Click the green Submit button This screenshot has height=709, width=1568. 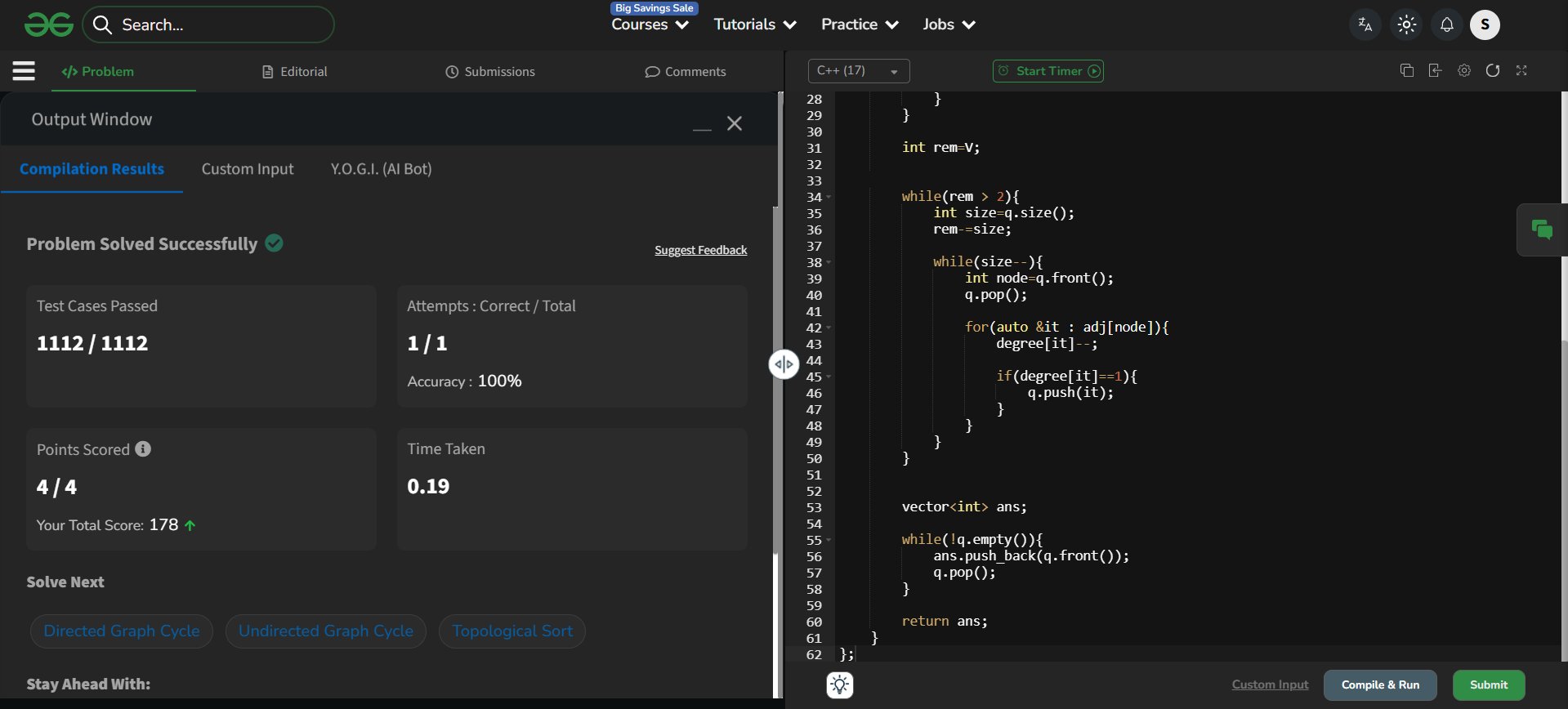1488,684
